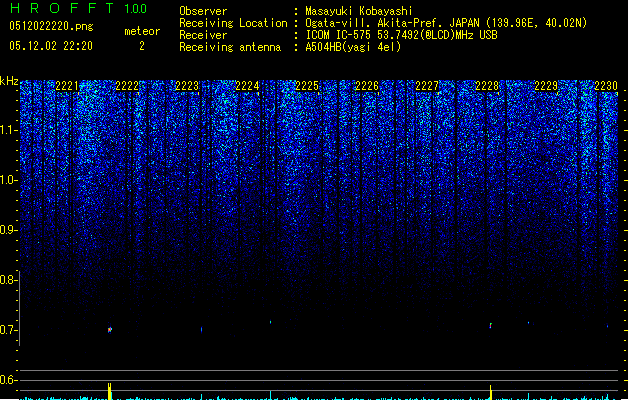This screenshot has width=629, height=400.
Task: Click the A504HB(yagi 4el) antenna text
Action: pos(353,47)
